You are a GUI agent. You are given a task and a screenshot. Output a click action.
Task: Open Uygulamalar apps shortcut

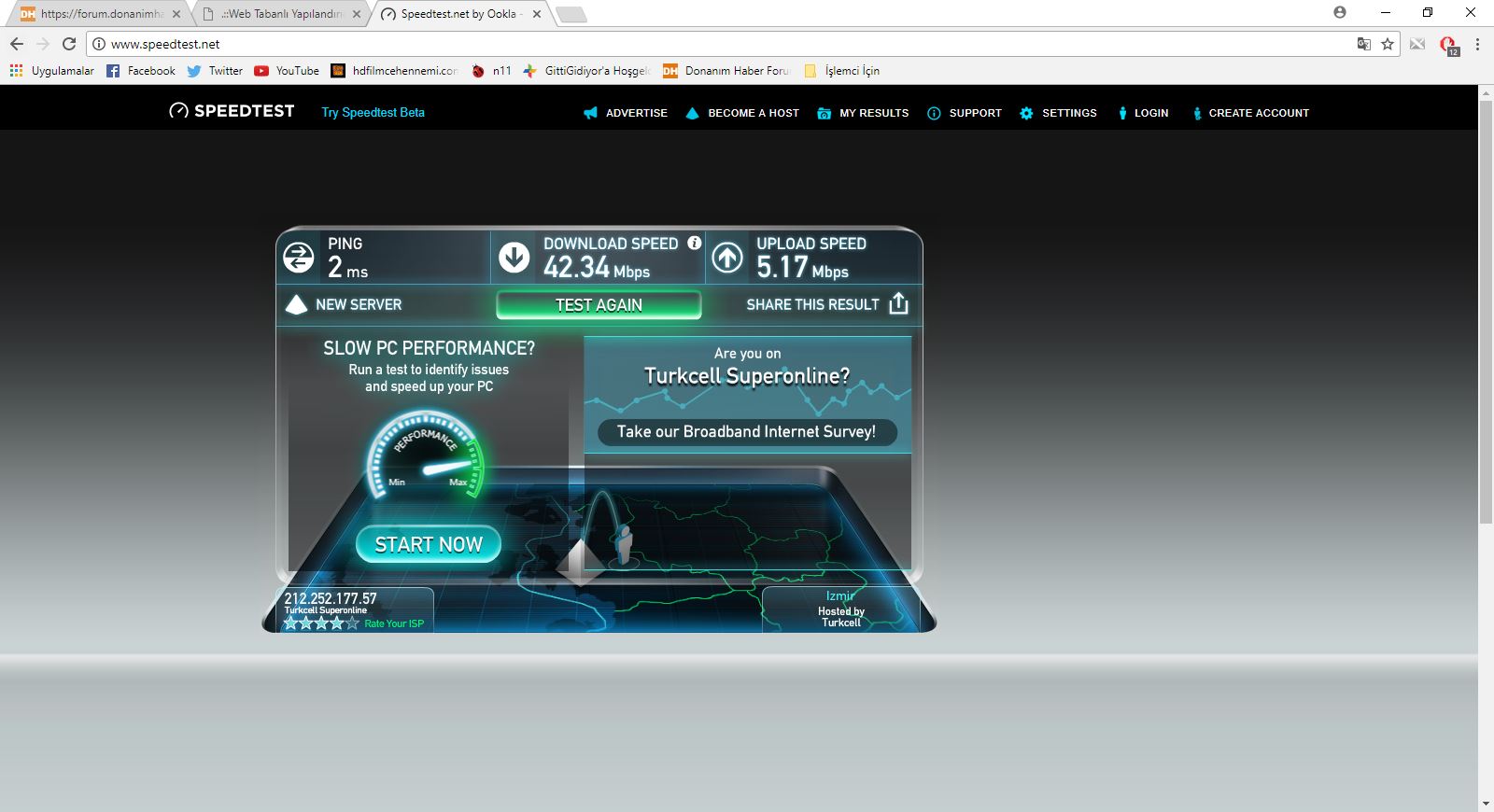(52, 71)
